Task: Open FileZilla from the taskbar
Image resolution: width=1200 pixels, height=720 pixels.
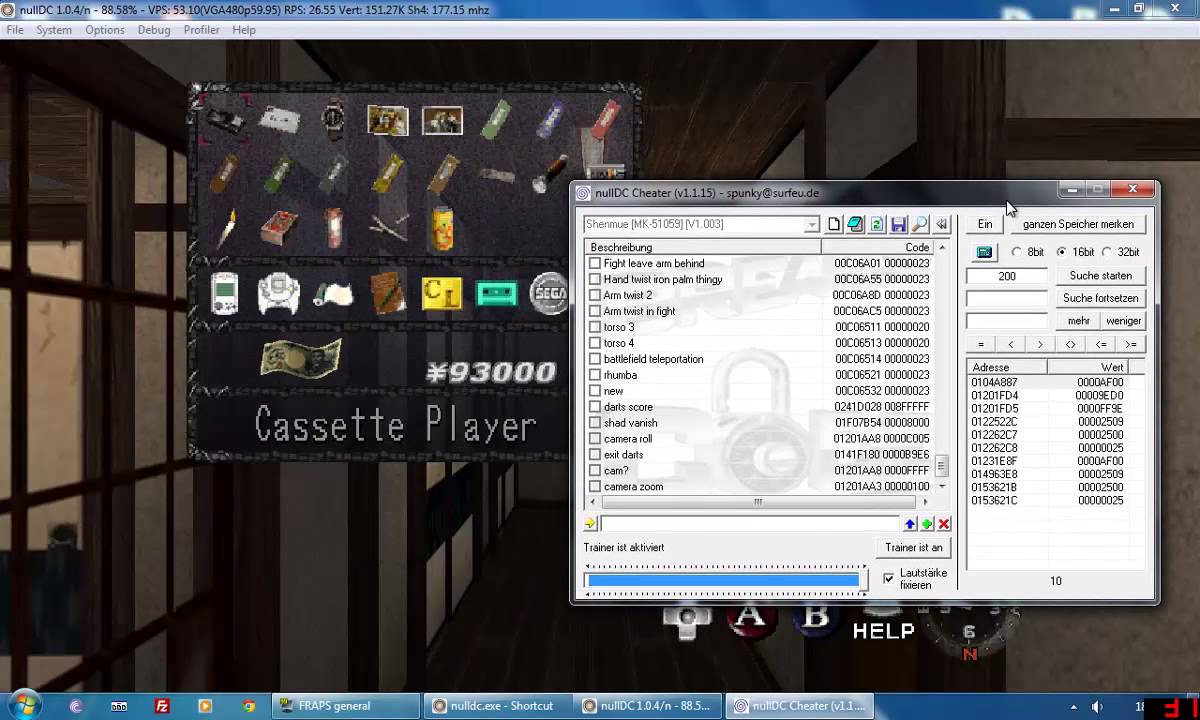Action: (x=162, y=706)
